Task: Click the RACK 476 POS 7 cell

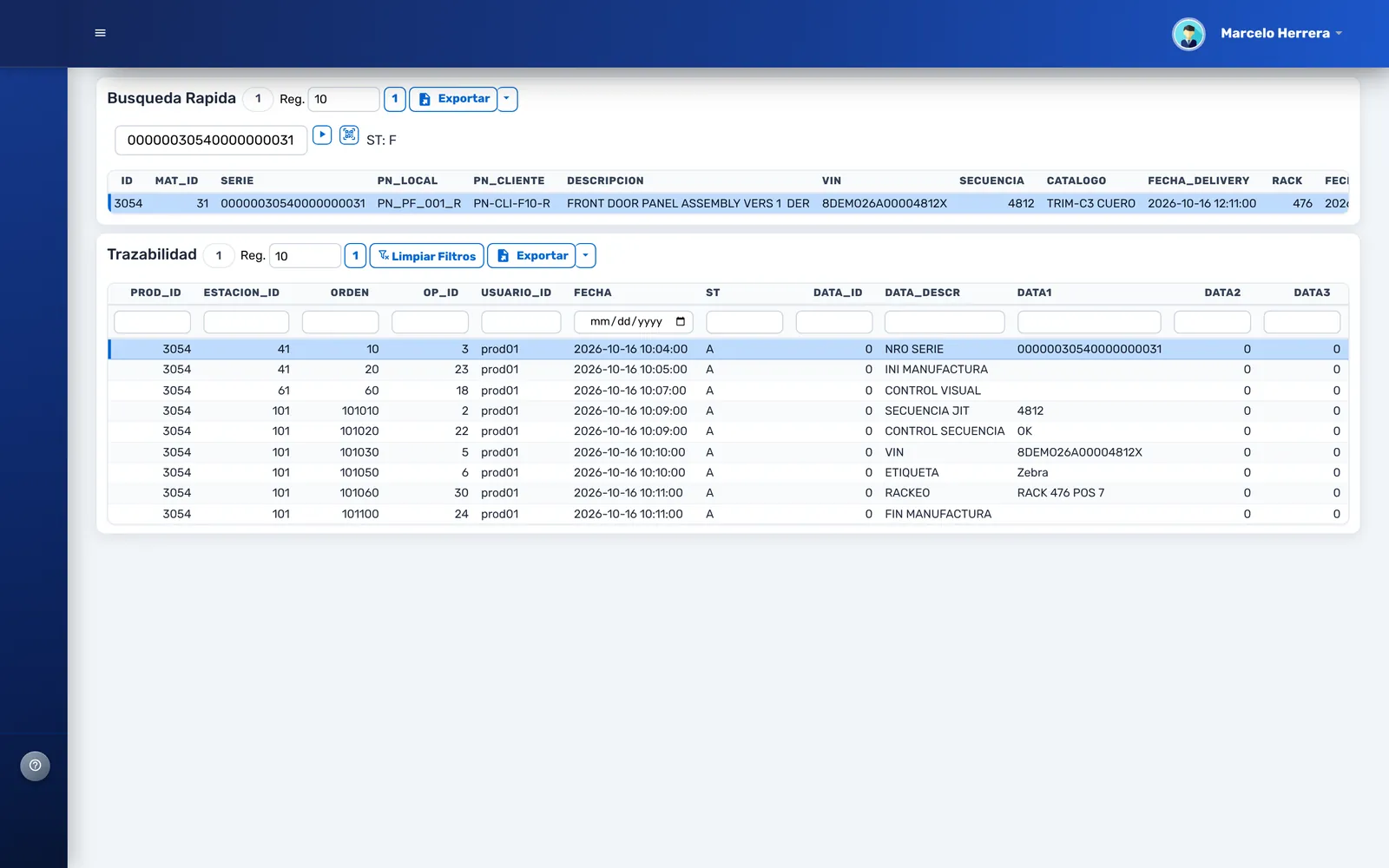Action: [x=1061, y=493]
